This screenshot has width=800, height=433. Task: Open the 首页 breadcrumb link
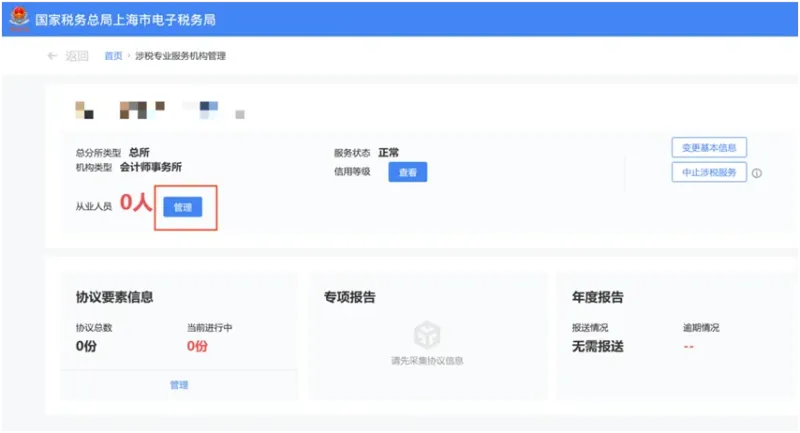pos(113,56)
